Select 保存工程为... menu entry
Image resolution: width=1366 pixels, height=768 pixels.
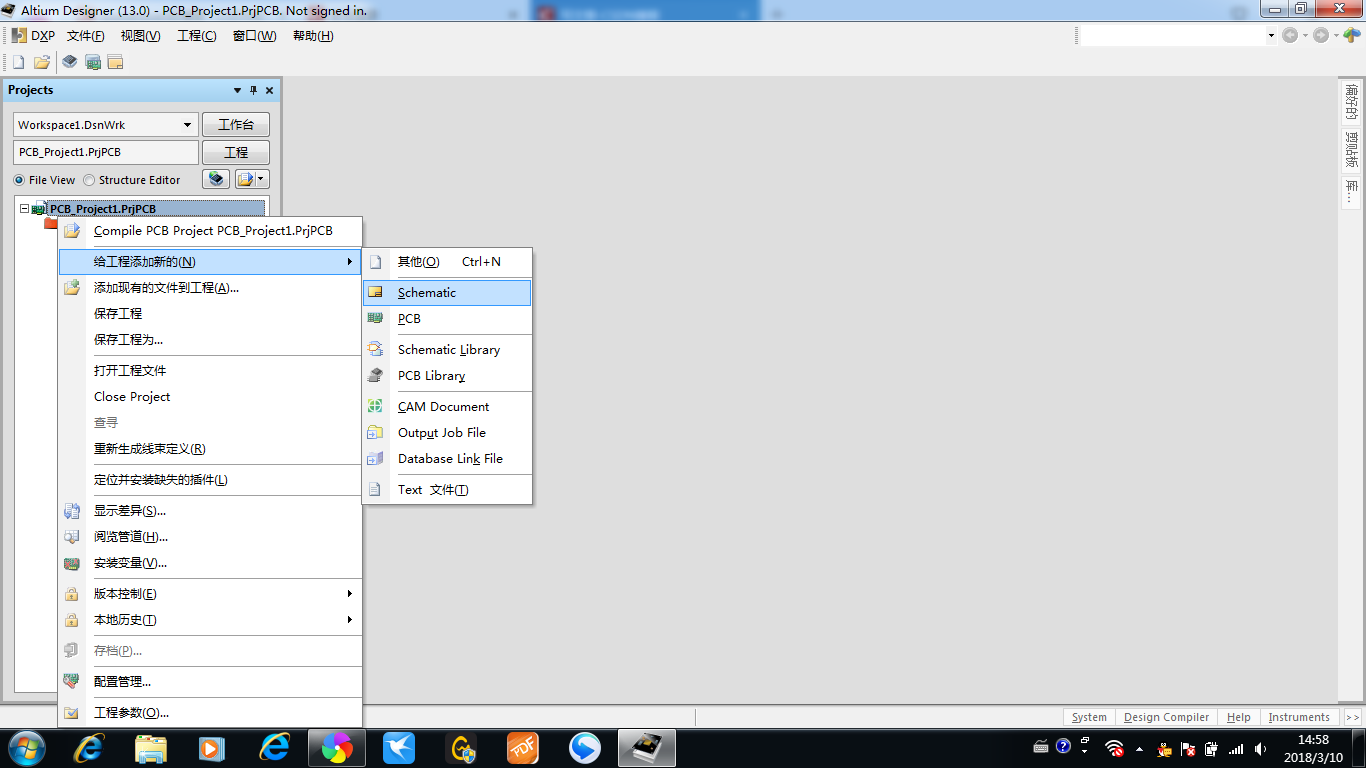coord(210,340)
